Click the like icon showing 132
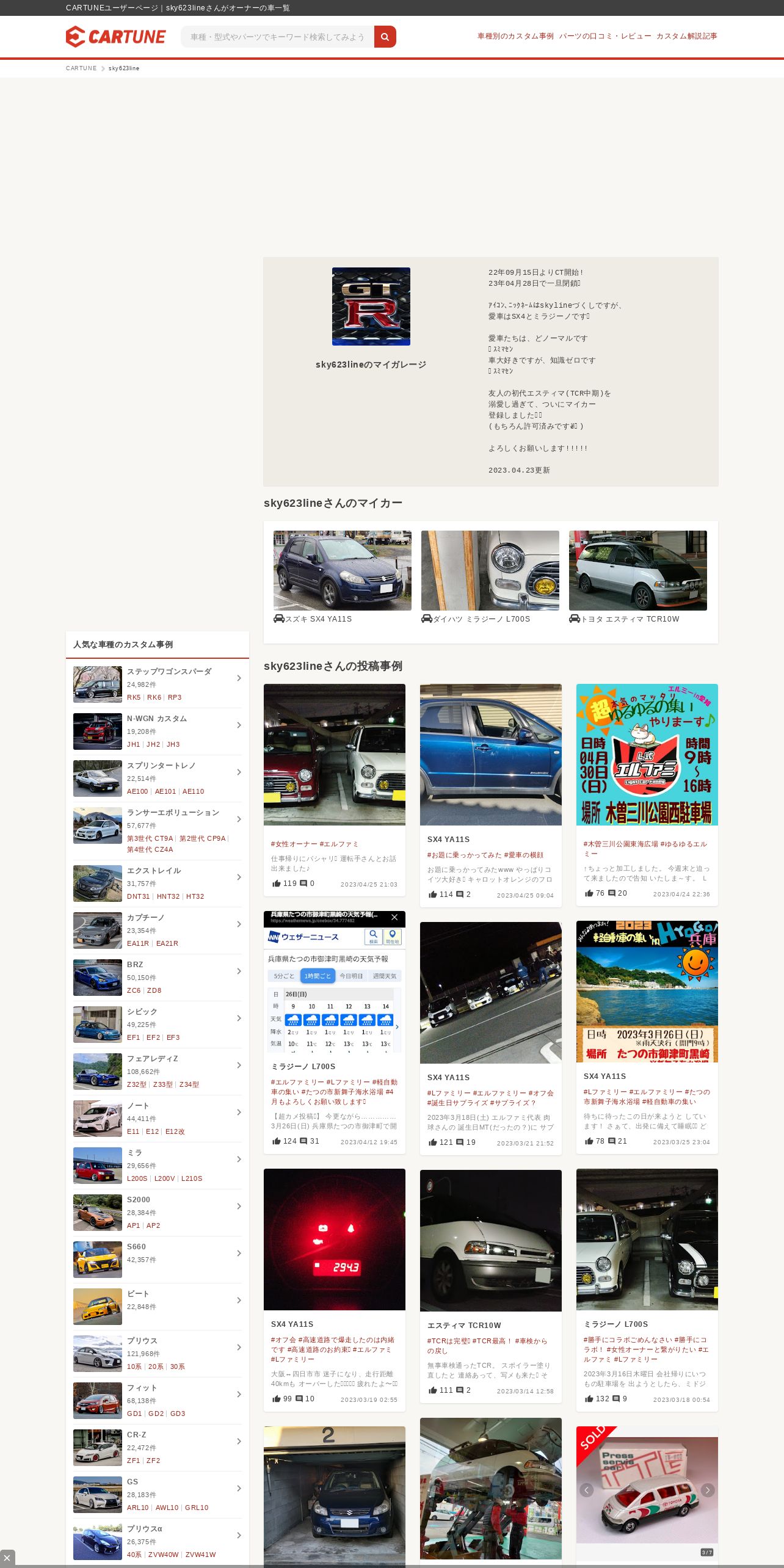Screen dimensions: 784x1568 click(x=589, y=1399)
